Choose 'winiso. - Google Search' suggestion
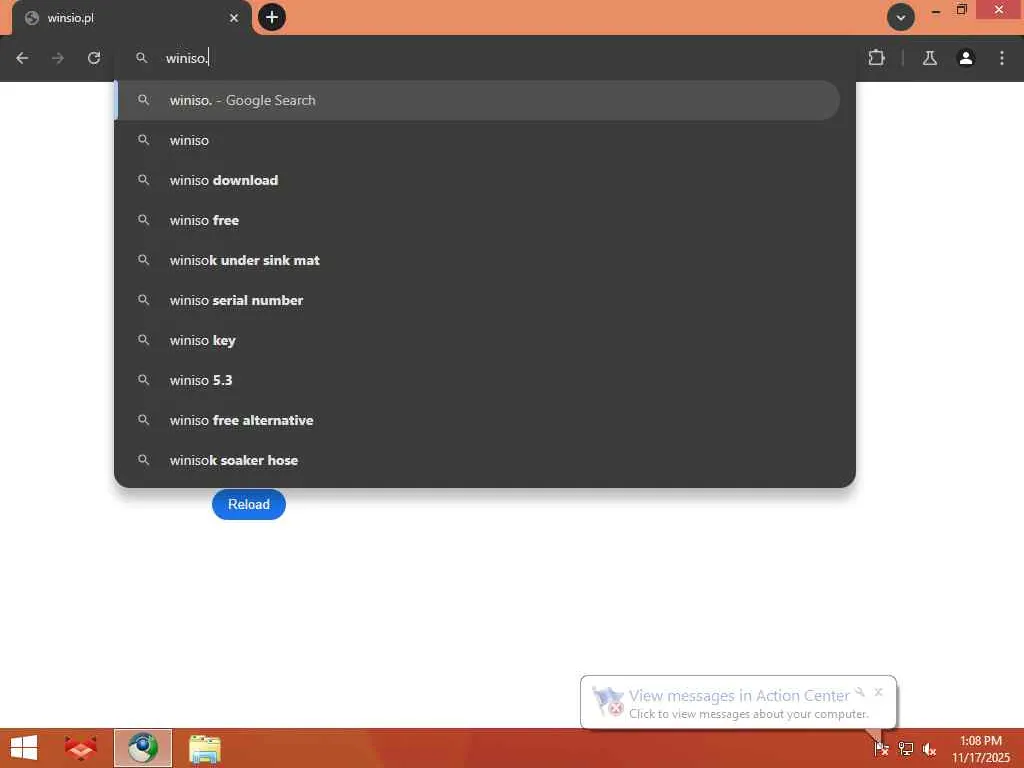The image size is (1024, 768). point(478,100)
